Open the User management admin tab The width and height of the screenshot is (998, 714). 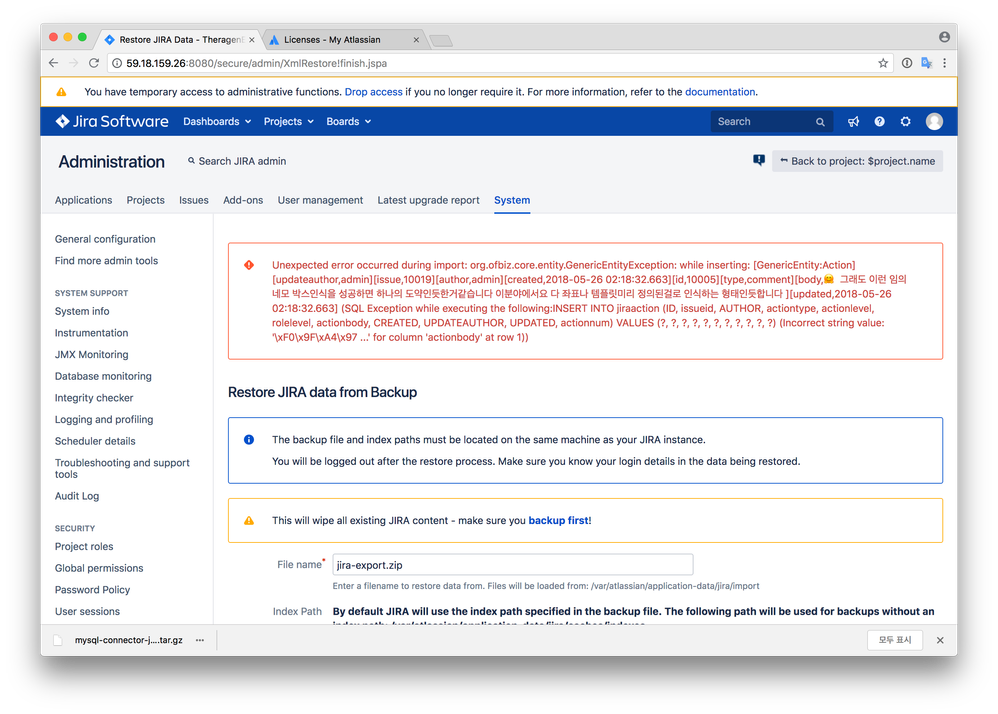pos(320,200)
